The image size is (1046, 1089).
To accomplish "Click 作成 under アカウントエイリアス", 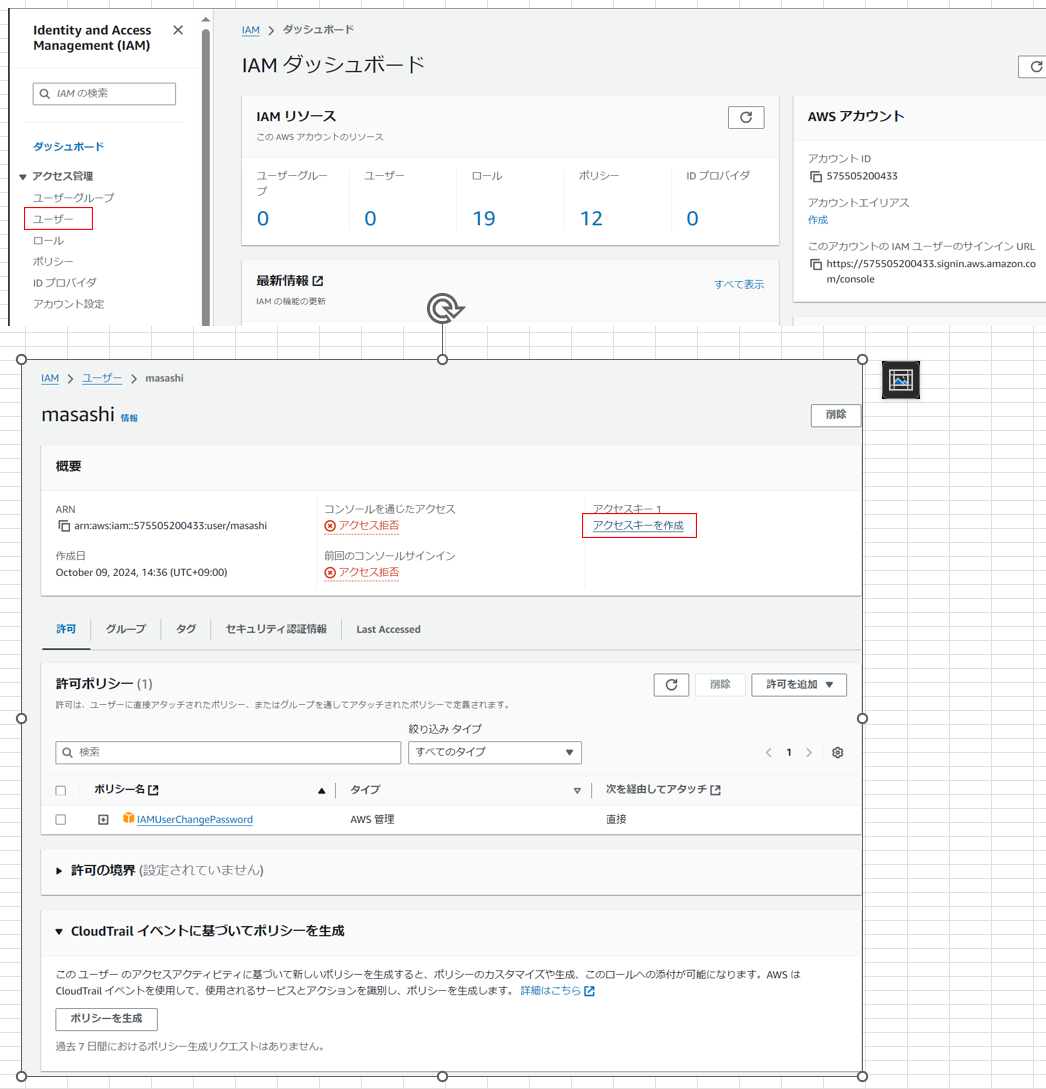I will tap(817, 219).
